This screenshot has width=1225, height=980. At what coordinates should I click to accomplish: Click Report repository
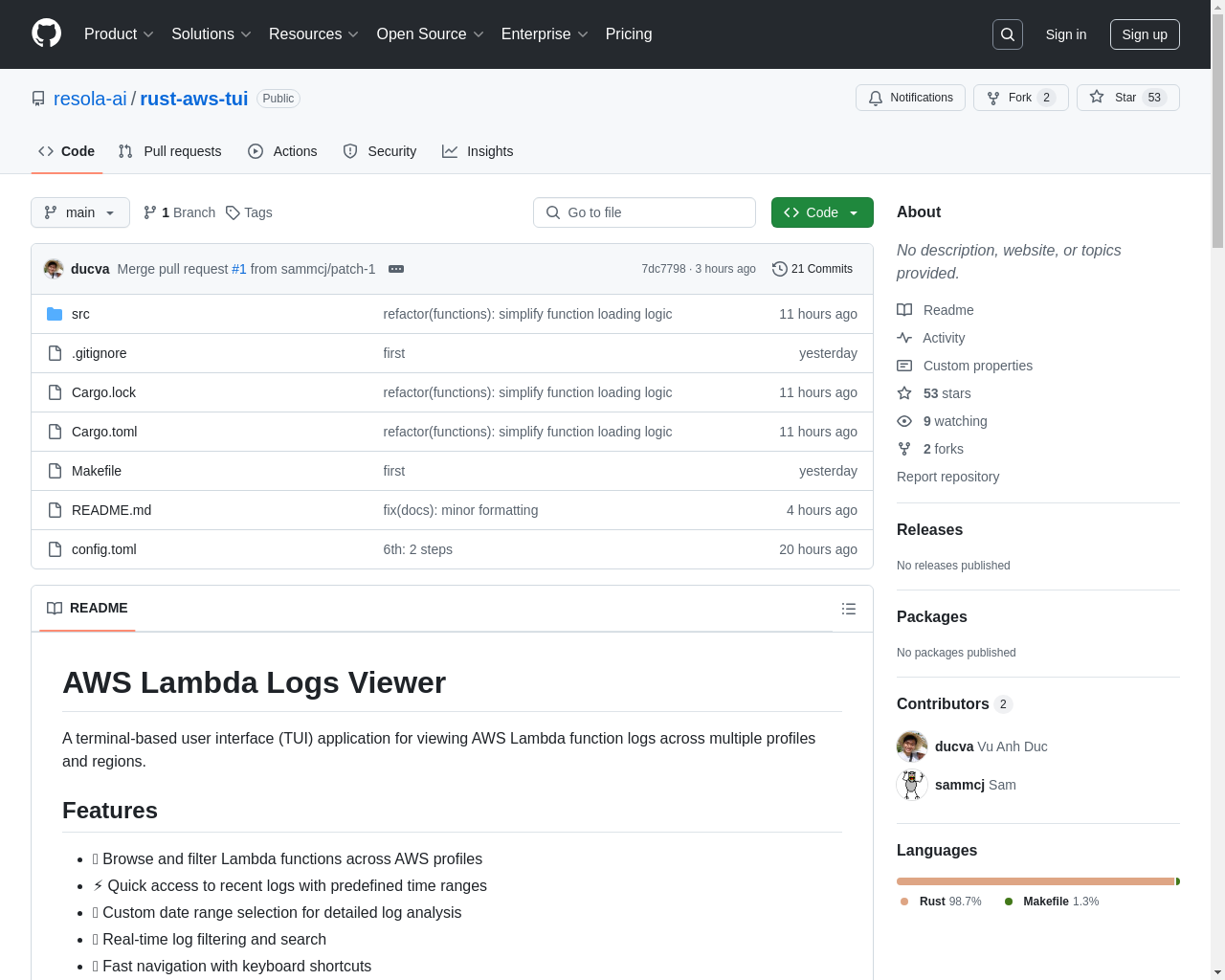point(947,477)
